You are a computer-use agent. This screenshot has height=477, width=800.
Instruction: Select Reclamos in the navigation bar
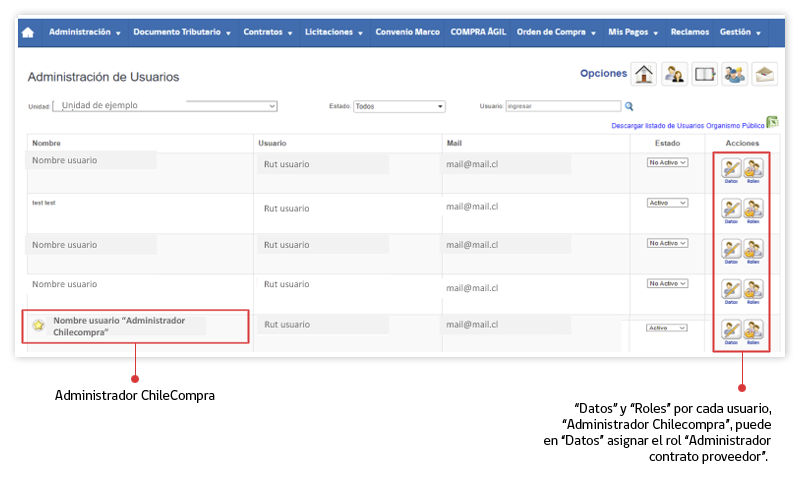tap(690, 32)
